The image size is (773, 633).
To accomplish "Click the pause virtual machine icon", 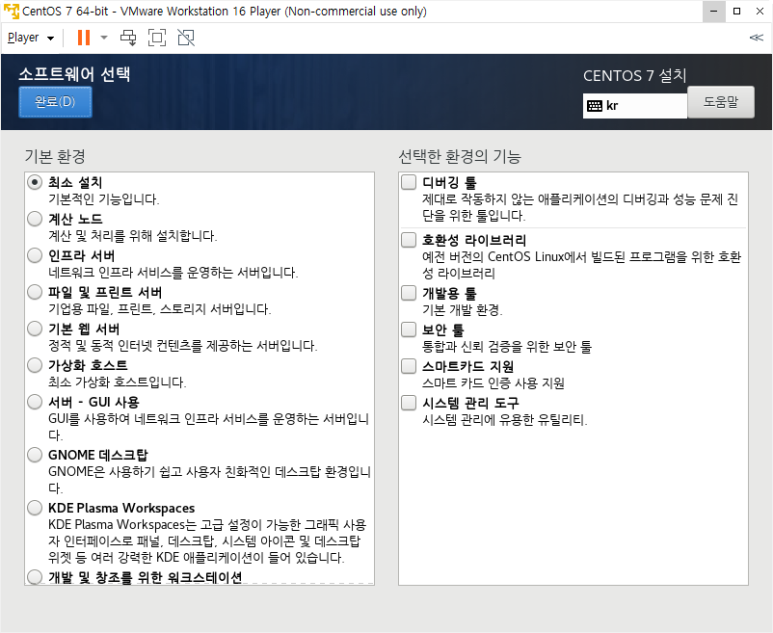I will (84, 37).
